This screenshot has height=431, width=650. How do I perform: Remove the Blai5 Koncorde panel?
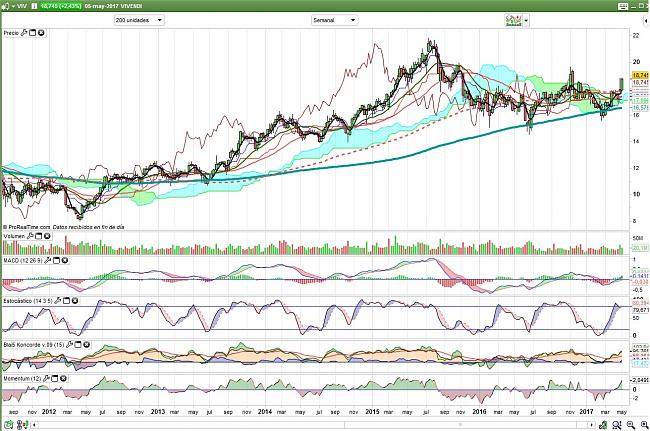87,344
